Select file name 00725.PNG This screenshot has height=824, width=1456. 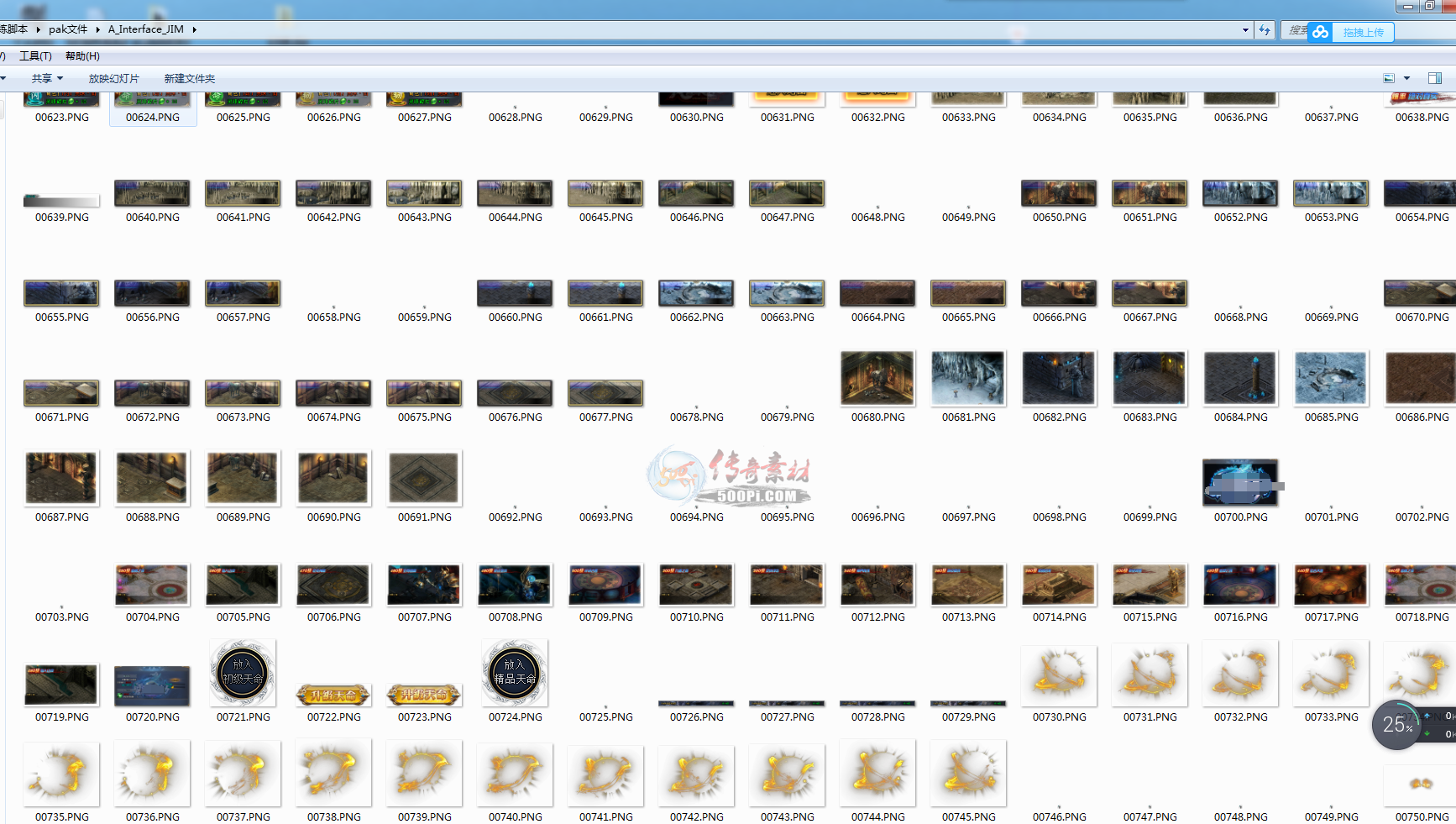[x=606, y=717]
